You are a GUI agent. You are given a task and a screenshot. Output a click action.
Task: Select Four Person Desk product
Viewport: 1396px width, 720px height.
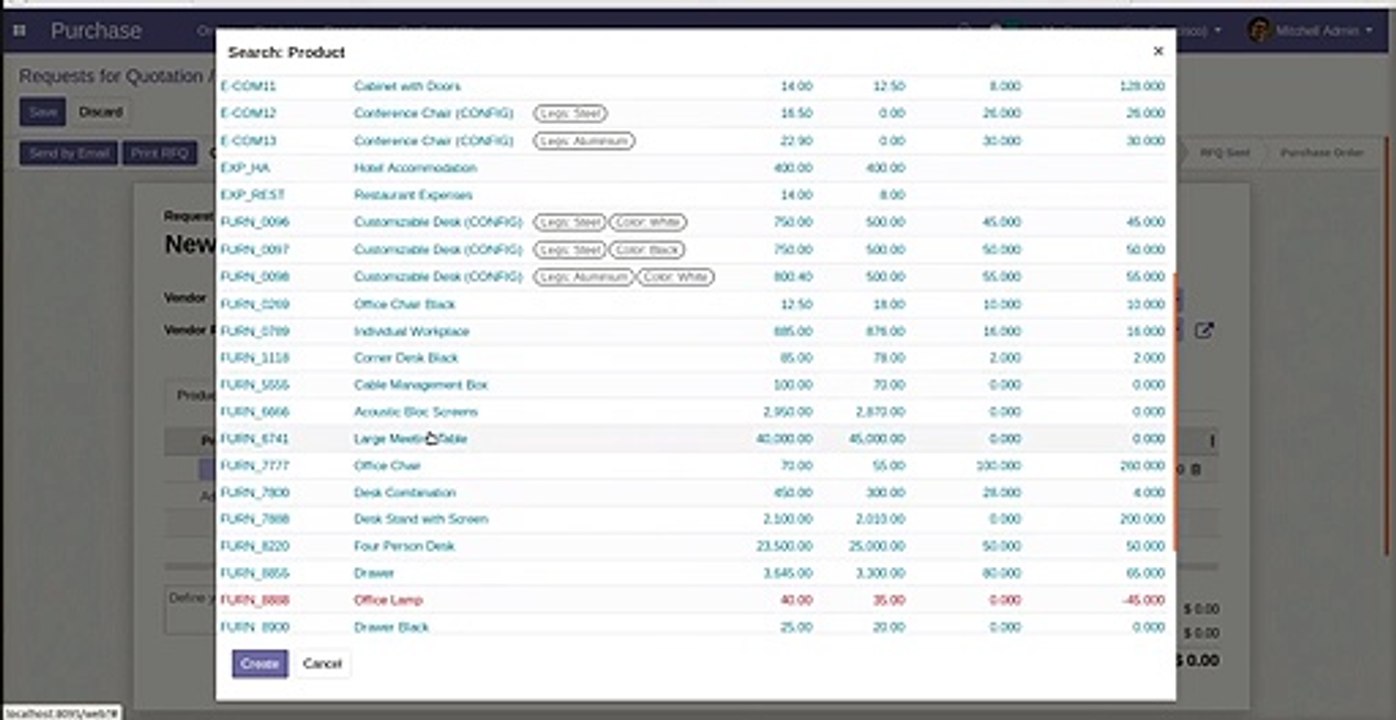404,547
